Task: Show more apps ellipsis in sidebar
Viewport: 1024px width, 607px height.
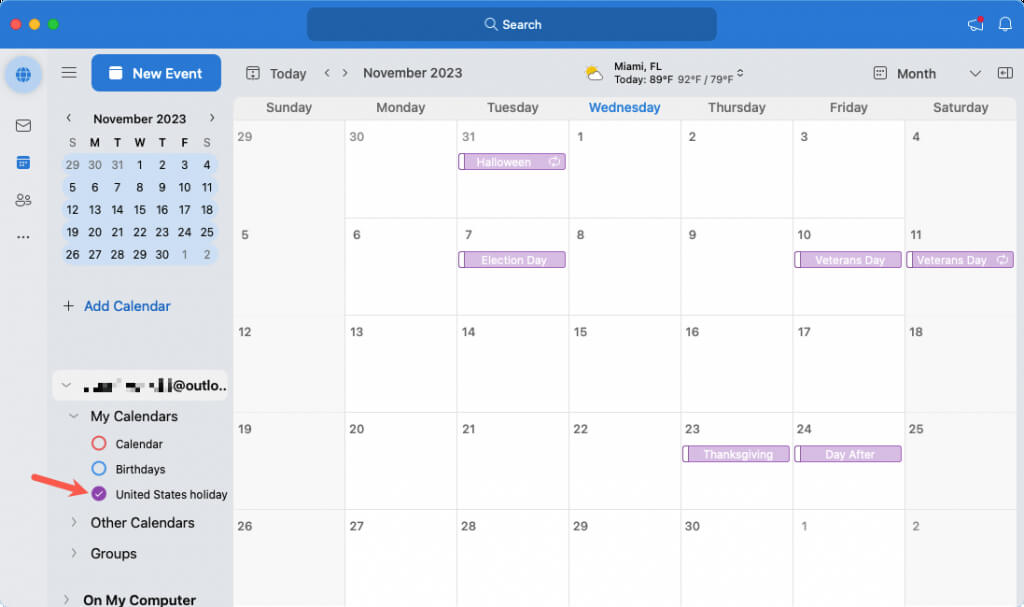Action: click(x=24, y=237)
